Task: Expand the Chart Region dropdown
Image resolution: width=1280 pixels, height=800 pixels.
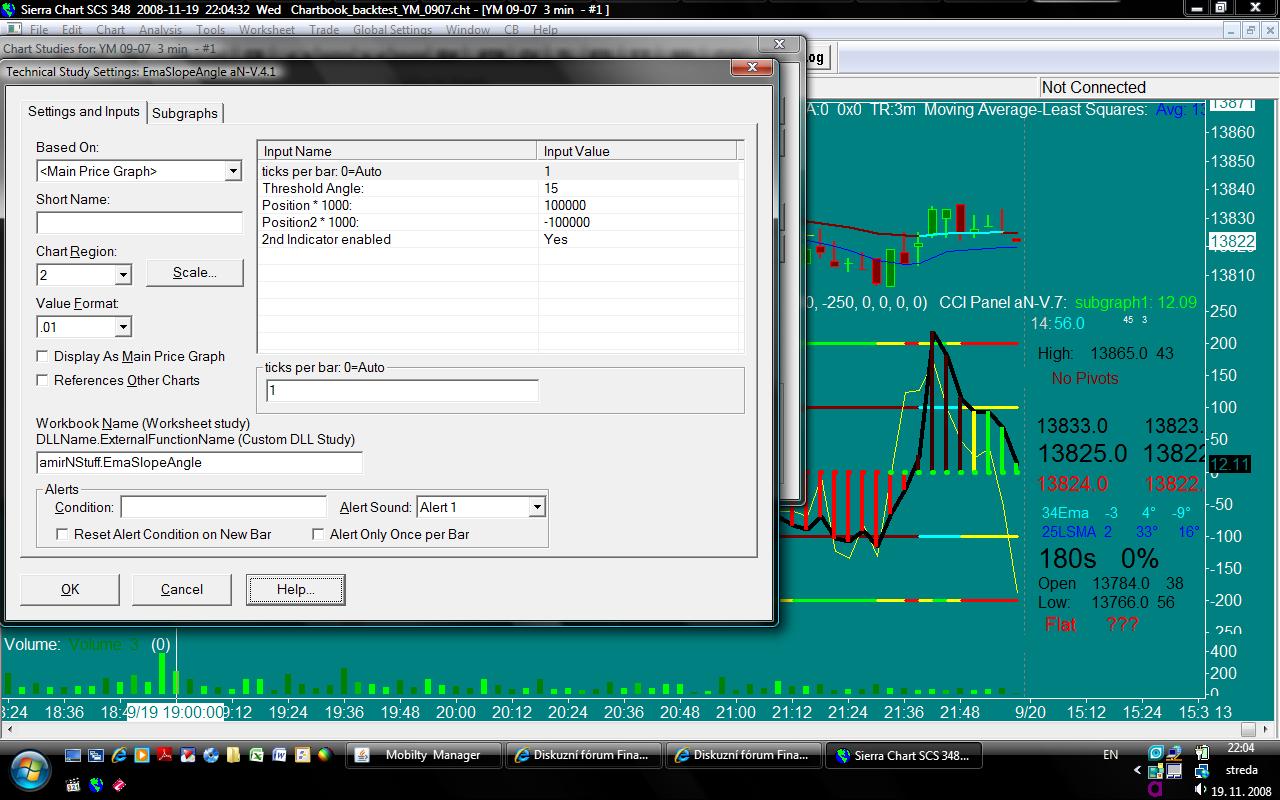Action: coord(123,275)
